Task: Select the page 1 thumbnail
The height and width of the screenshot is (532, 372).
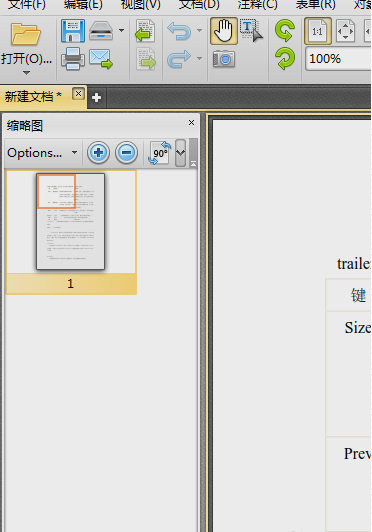Action: pos(71,232)
